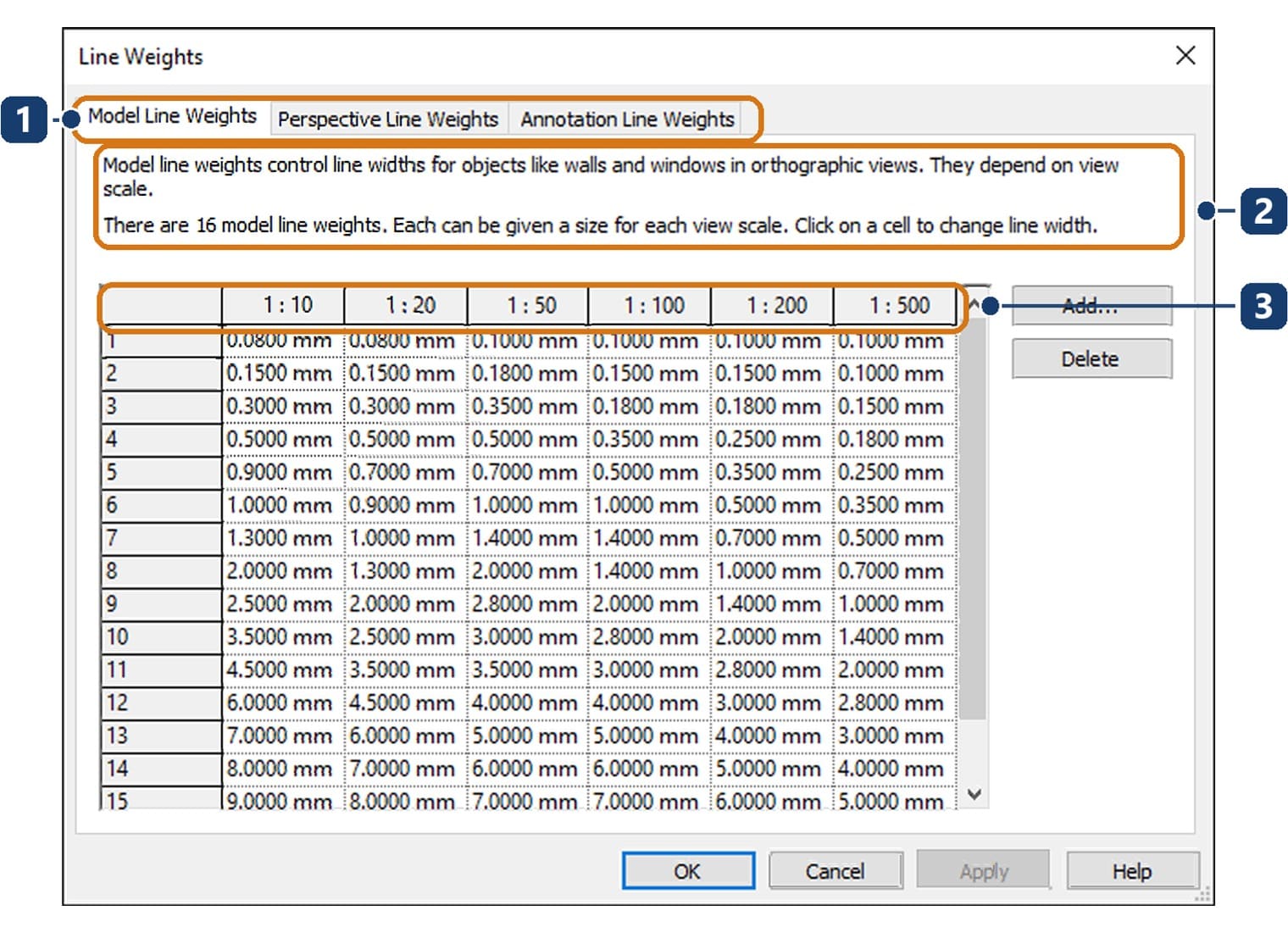
Task: Click row 2 cell under 1 : 50
Action: 528,373
